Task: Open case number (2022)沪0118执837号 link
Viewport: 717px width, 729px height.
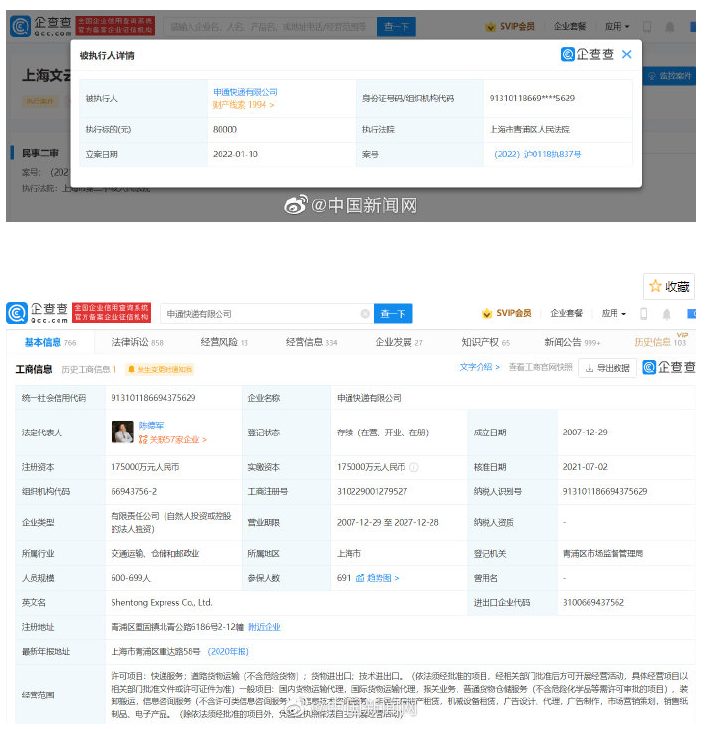Action: (538, 154)
